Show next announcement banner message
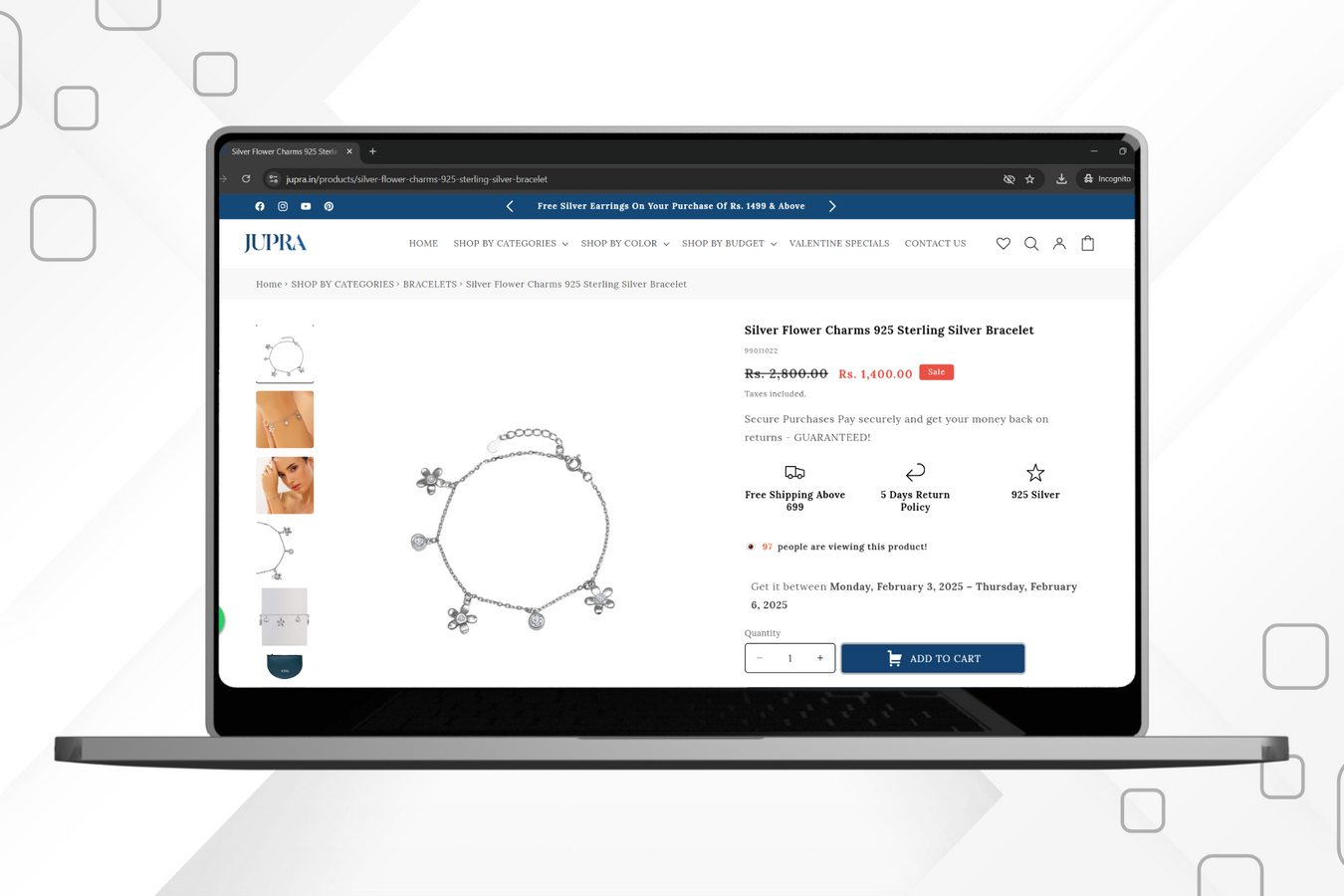 (x=832, y=206)
